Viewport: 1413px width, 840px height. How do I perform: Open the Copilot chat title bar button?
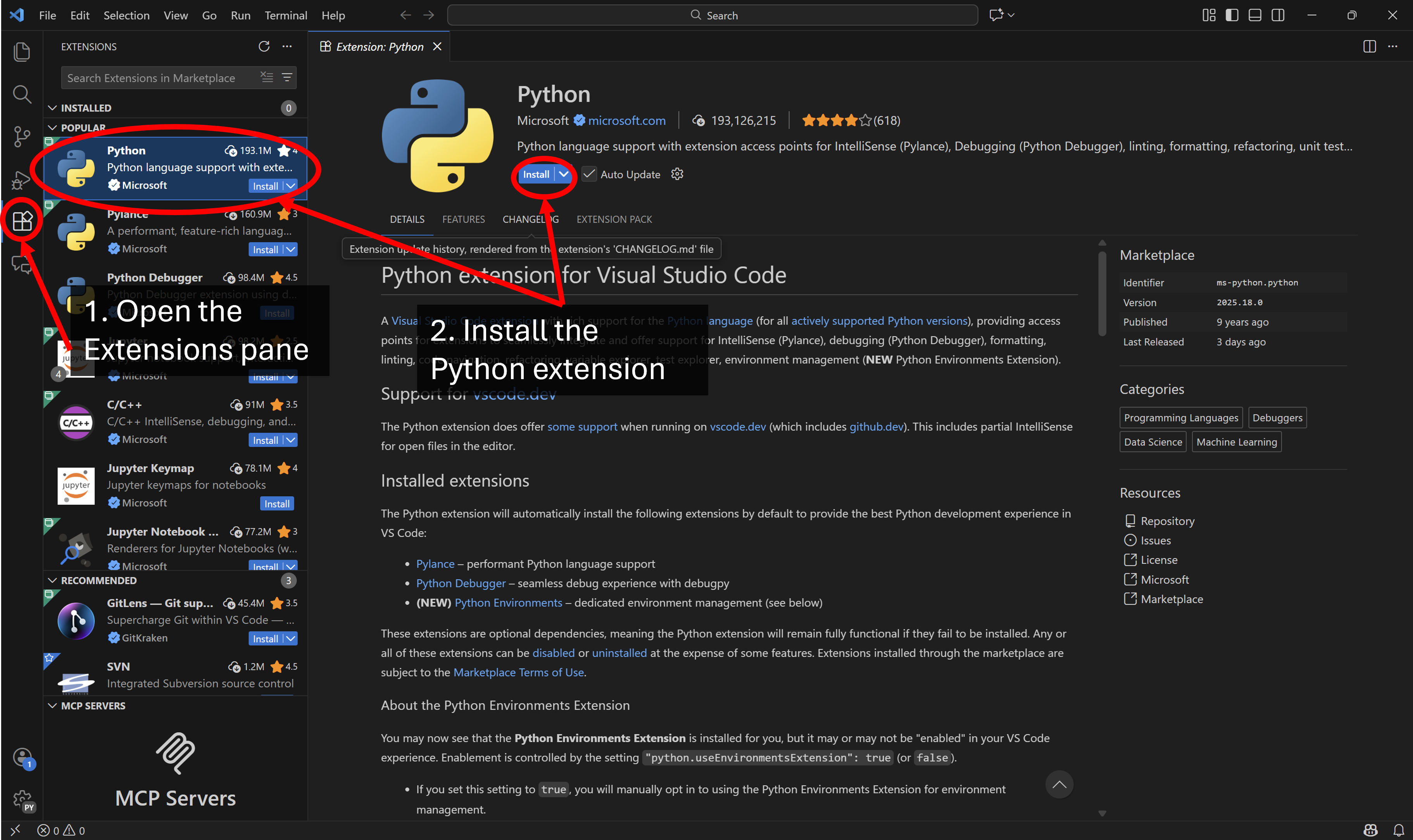click(996, 15)
